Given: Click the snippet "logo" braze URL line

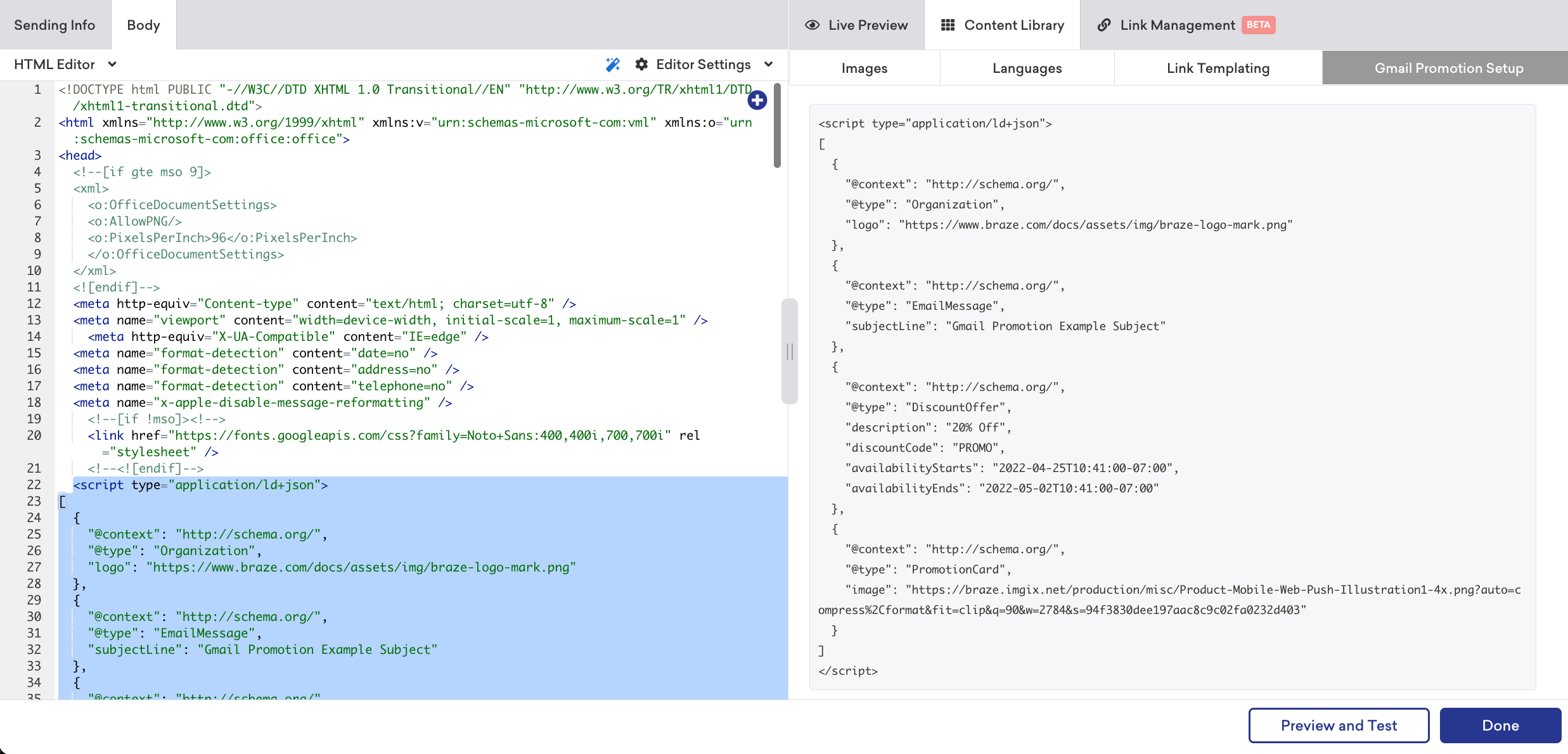Looking at the screenshot, I should tap(1069, 225).
